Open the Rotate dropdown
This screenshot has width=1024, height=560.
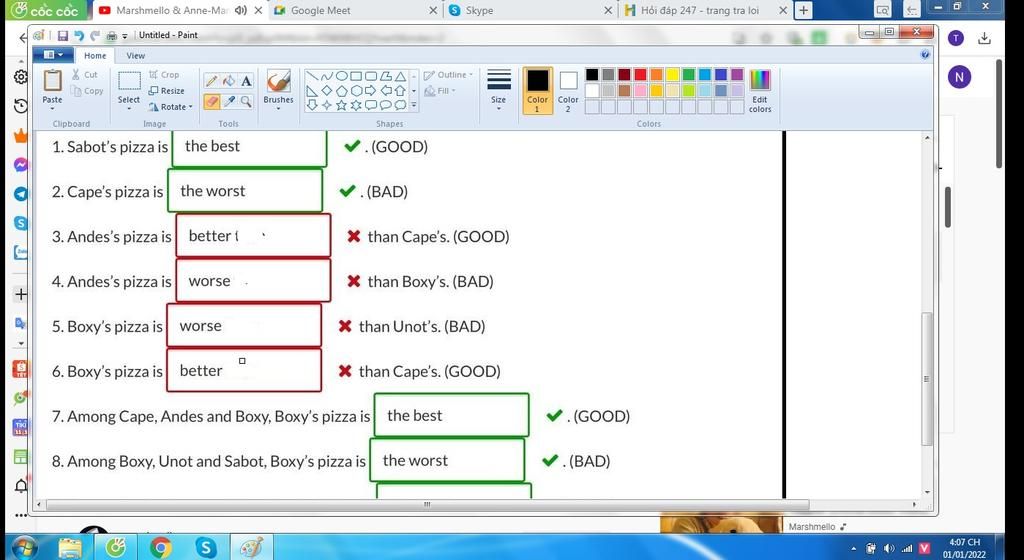[171, 106]
